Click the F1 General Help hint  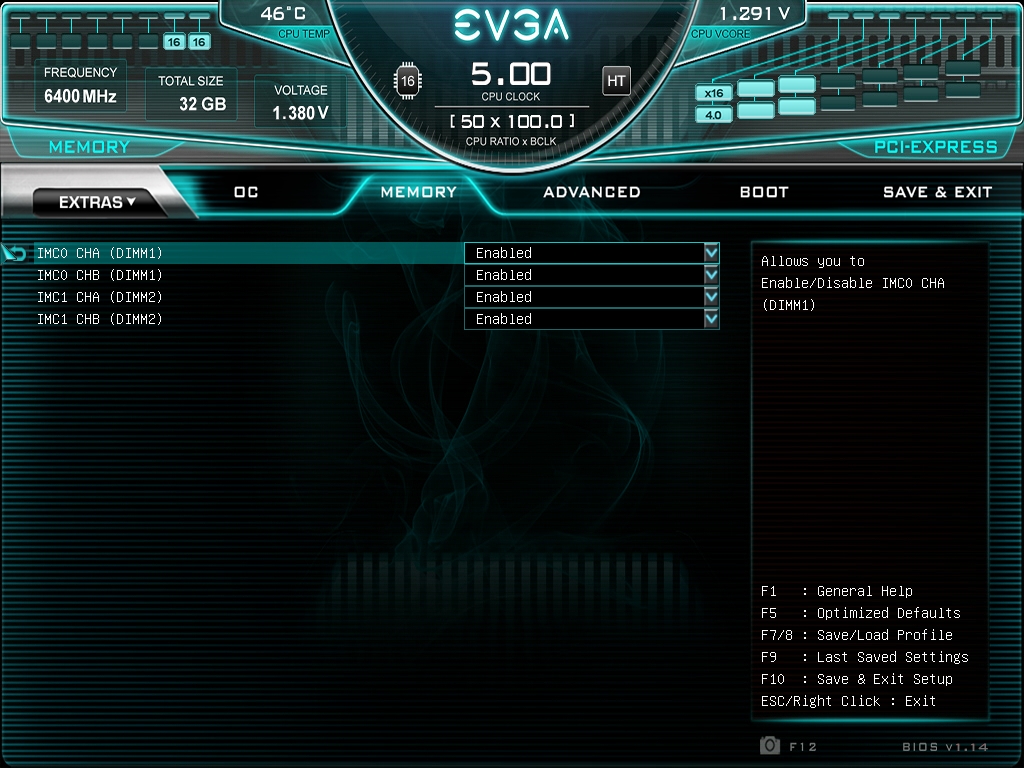point(837,591)
